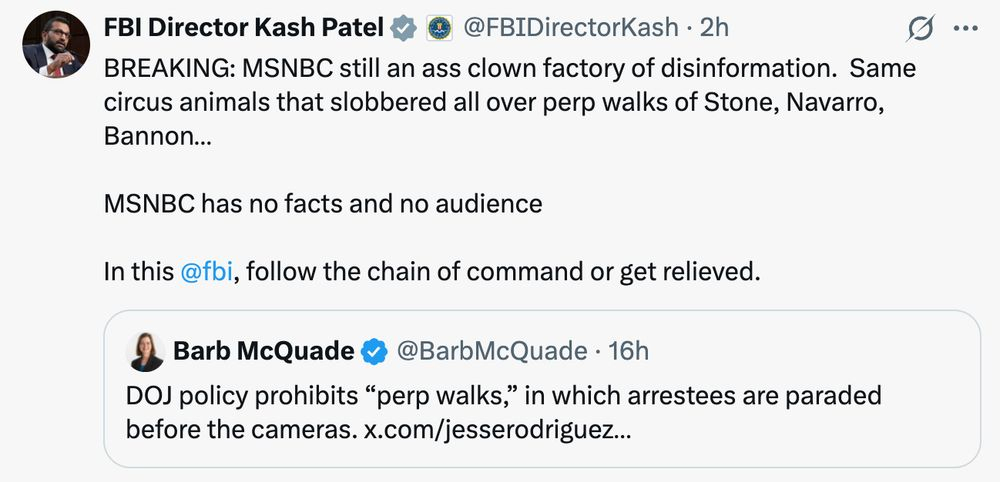Click Barb McQuade's small avatar in the quote
The image size is (1000, 482).
coord(146,351)
